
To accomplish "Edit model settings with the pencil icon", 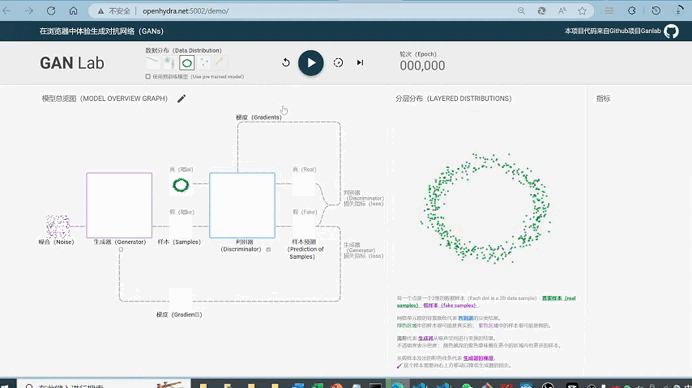I will [181, 98].
